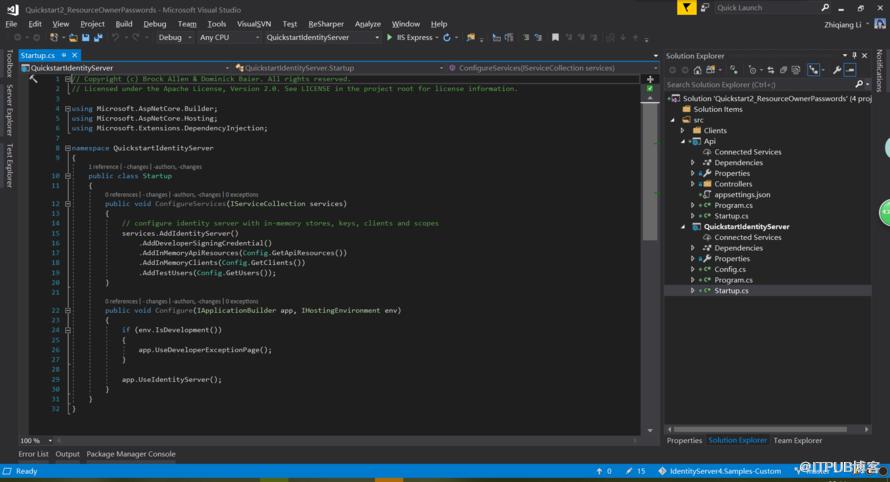Open the Error List tab
The height and width of the screenshot is (482, 890).
pyautogui.click(x=33, y=454)
